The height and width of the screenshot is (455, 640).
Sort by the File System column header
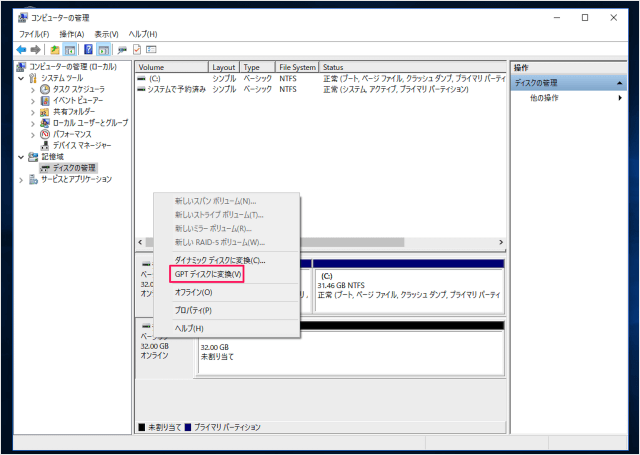coord(297,67)
